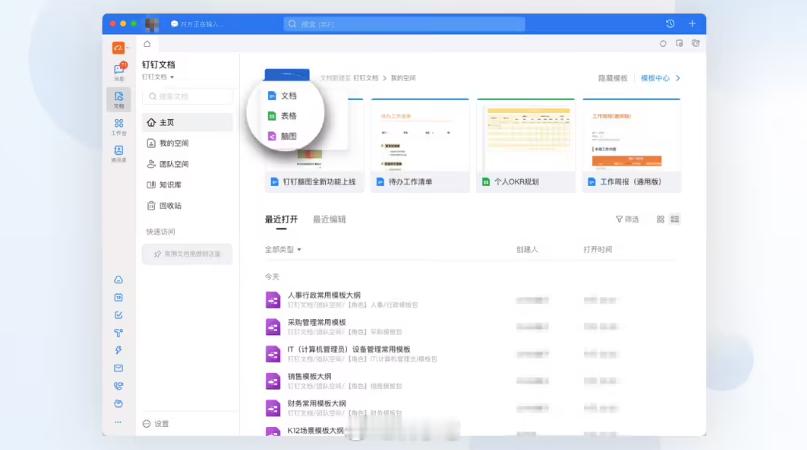Open the Workbench four-squares icon

(x=119, y=126)
